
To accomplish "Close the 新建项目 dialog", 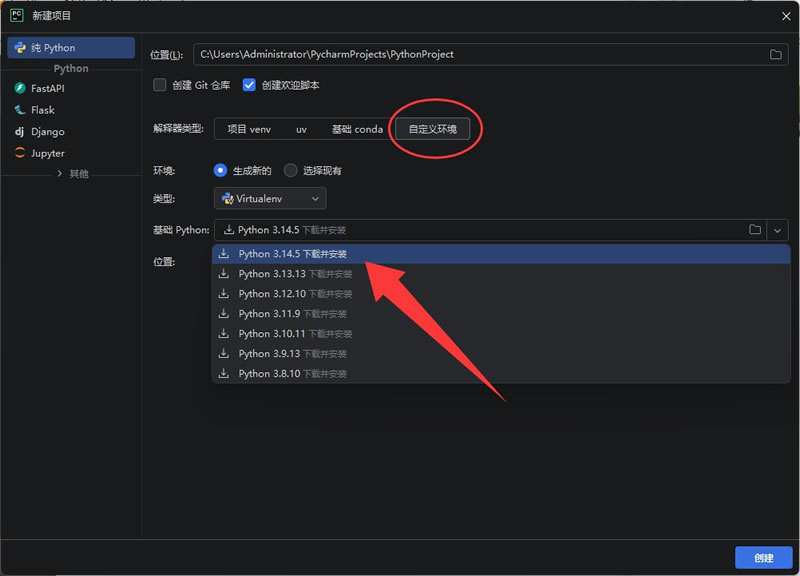I will (786, 16).
